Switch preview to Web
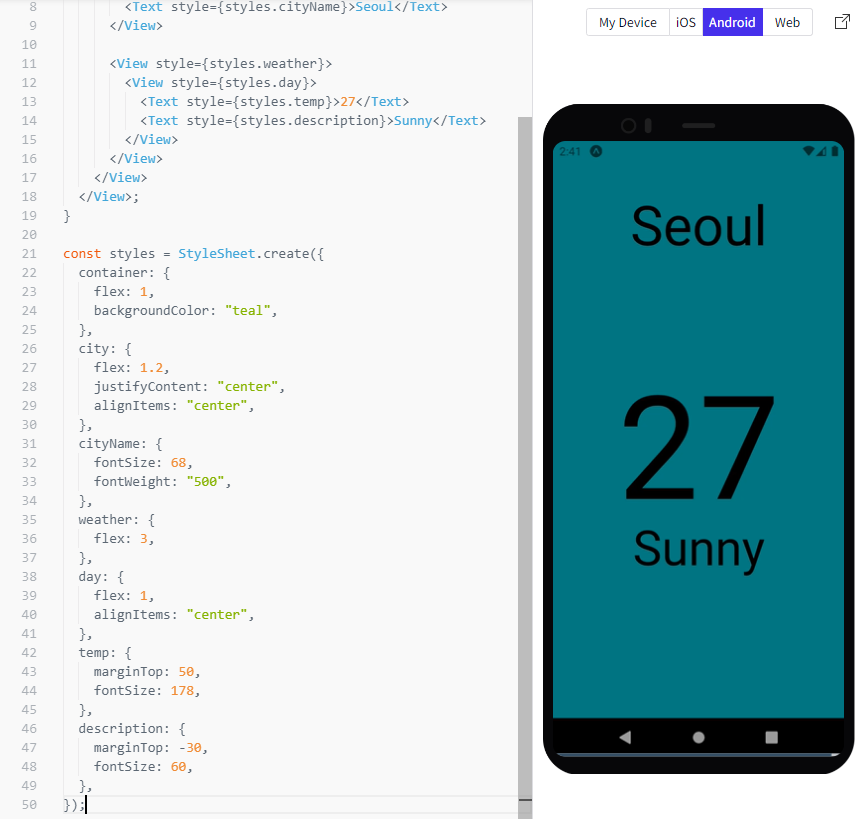The height and width of the screenshot is (819, 863). tap(787, 23)
